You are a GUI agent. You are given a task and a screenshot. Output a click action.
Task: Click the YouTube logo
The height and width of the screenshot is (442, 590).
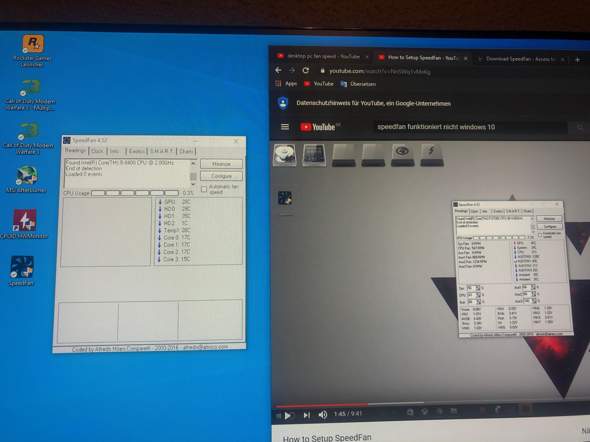click(x=318, y=127)
